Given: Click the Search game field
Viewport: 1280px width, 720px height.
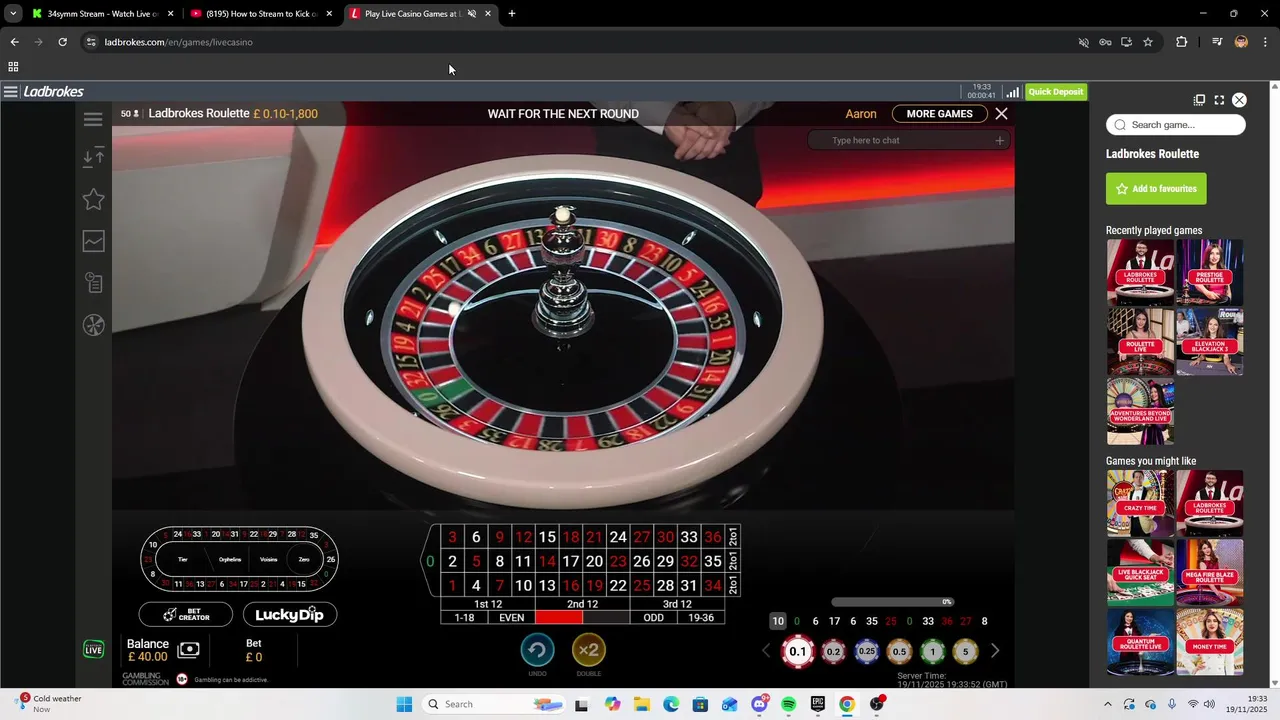Looking at the screenshot, I should coord(1176,125).
